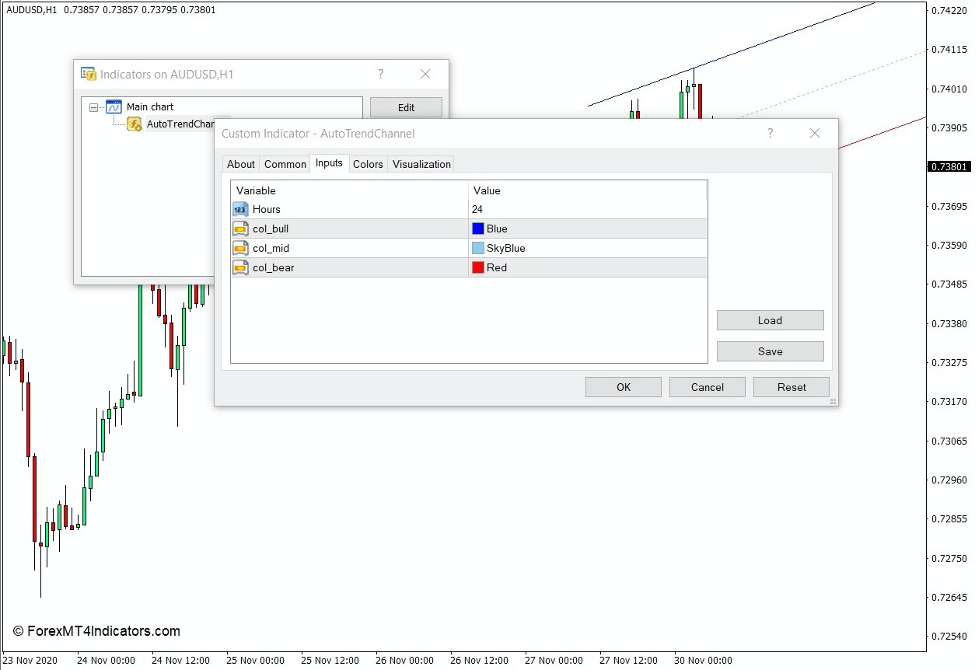
Task: Collapse the Main chart tree node
Action: click(95, 106)
